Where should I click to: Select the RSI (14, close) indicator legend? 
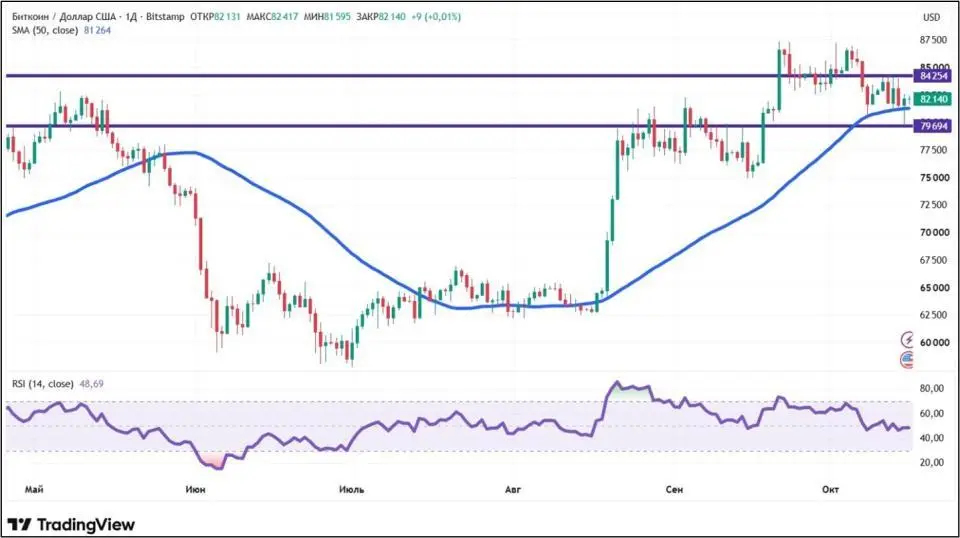pyautogui.click(x=43, y=384)
